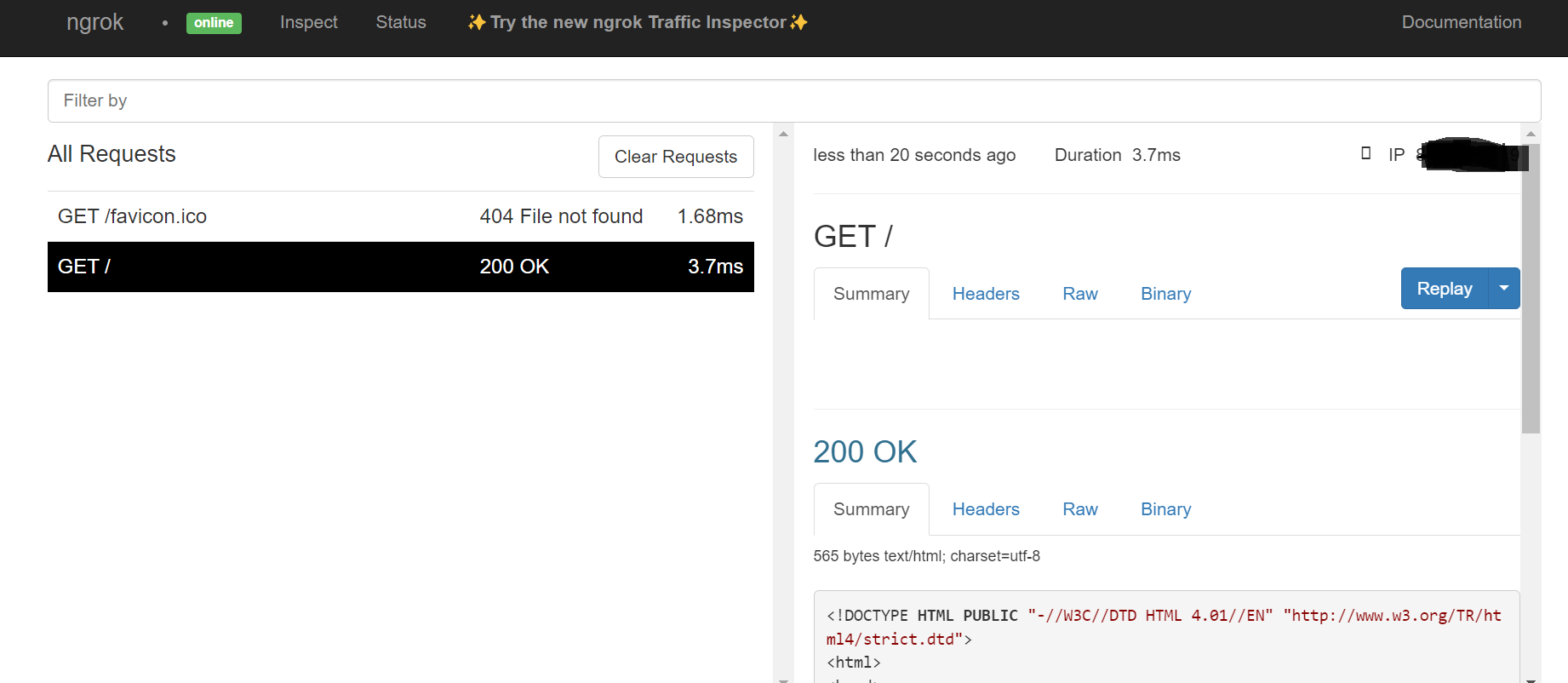Select the GET /favicon.ico request row

400,216
